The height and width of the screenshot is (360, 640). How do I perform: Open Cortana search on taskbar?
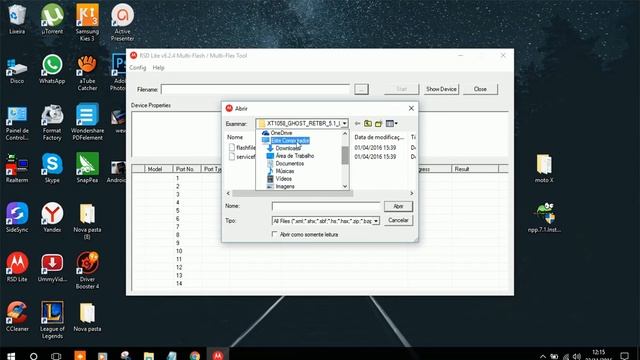33,356
